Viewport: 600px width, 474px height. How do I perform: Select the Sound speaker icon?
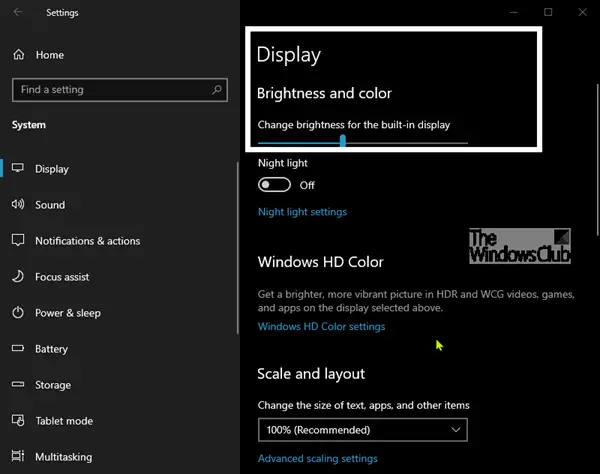[18, 205]
